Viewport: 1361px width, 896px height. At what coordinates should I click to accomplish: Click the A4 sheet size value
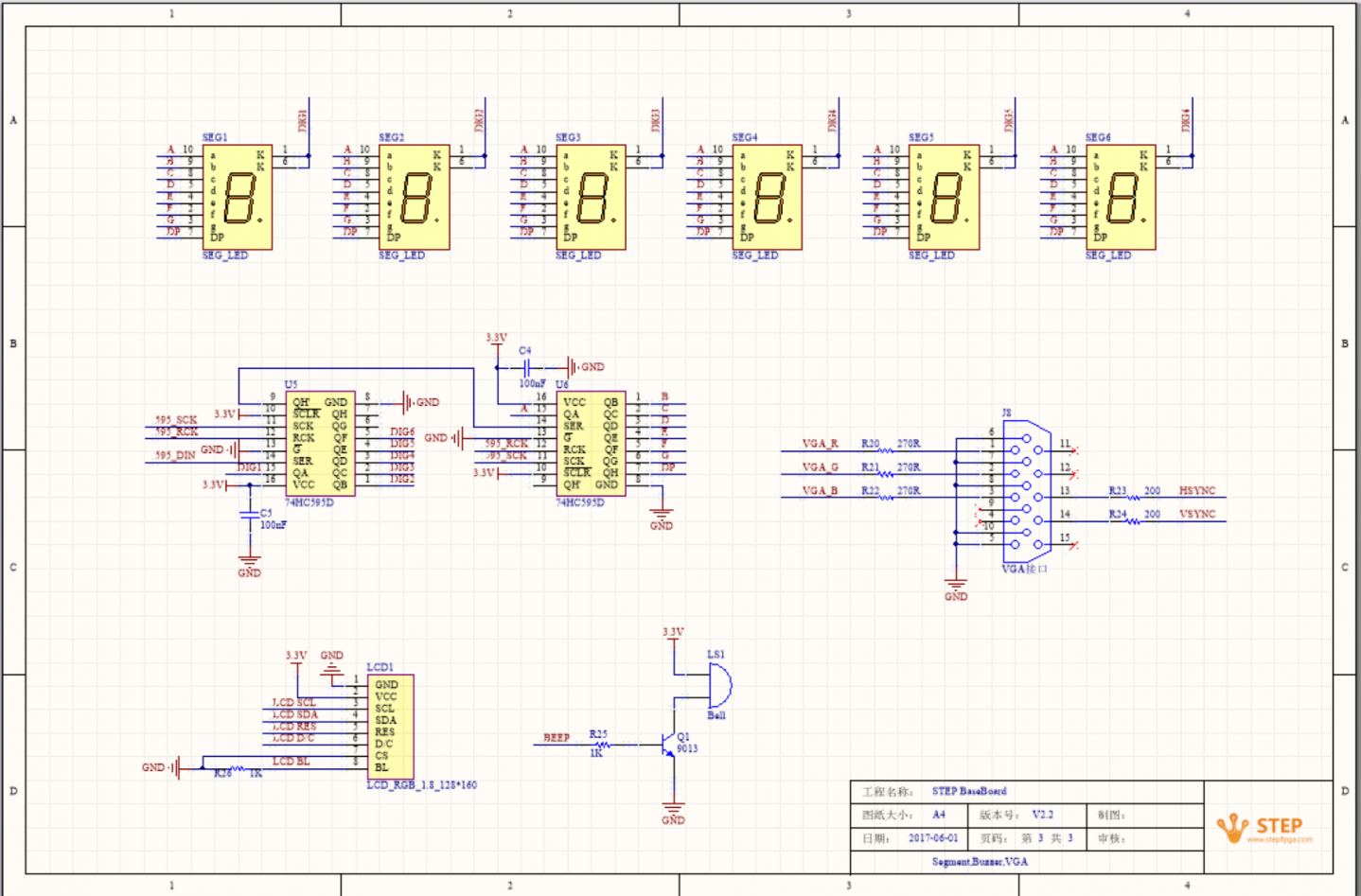click(939, 815)
